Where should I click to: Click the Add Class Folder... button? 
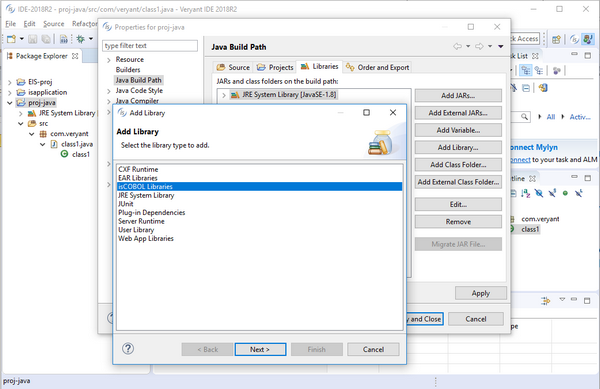[x=458, y=164]
